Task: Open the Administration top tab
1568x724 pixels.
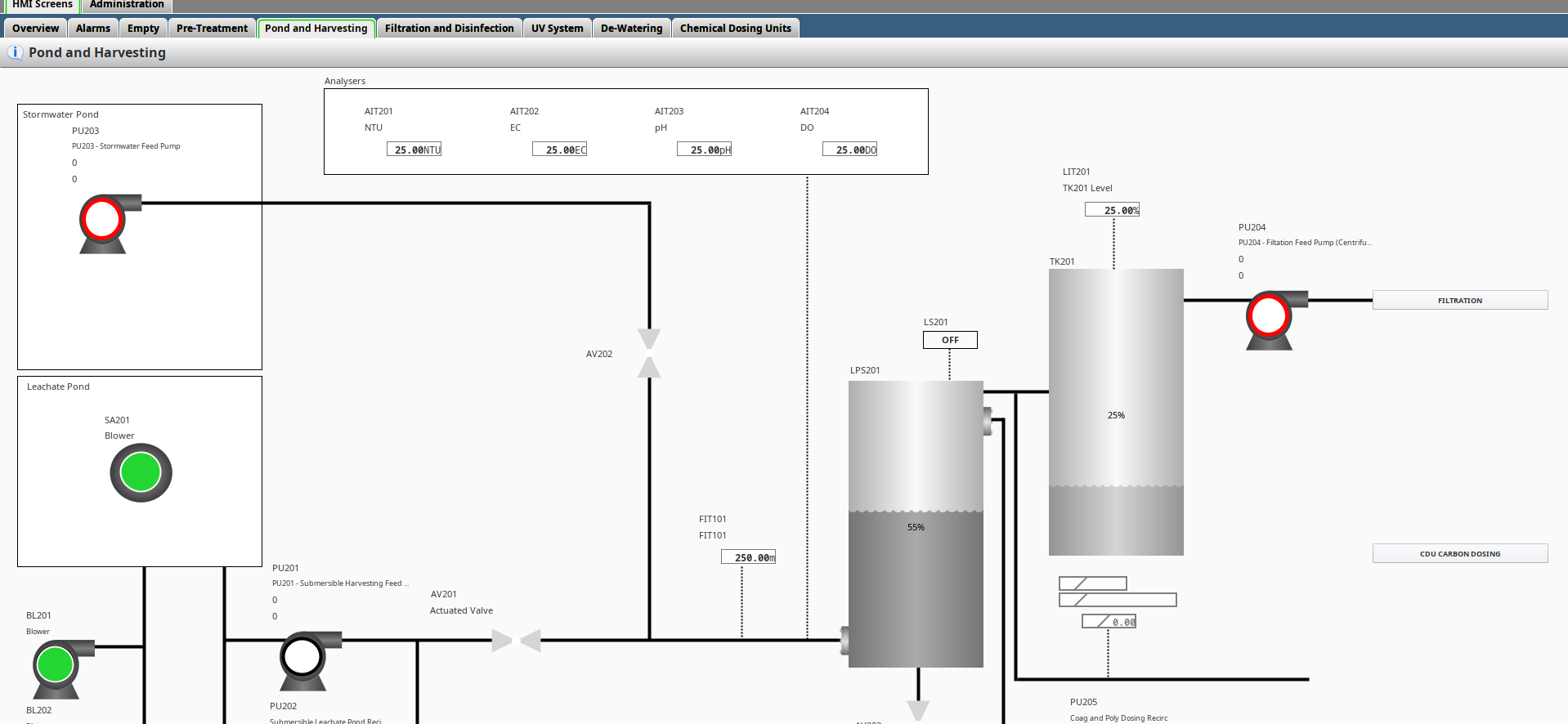Action: (x=127, y=5)
